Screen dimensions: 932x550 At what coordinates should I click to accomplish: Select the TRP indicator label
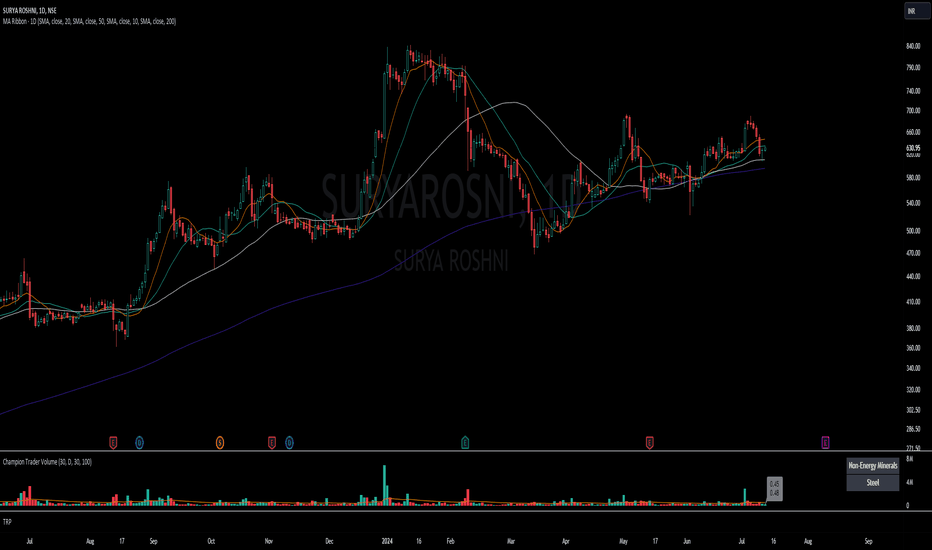[7, 522]
